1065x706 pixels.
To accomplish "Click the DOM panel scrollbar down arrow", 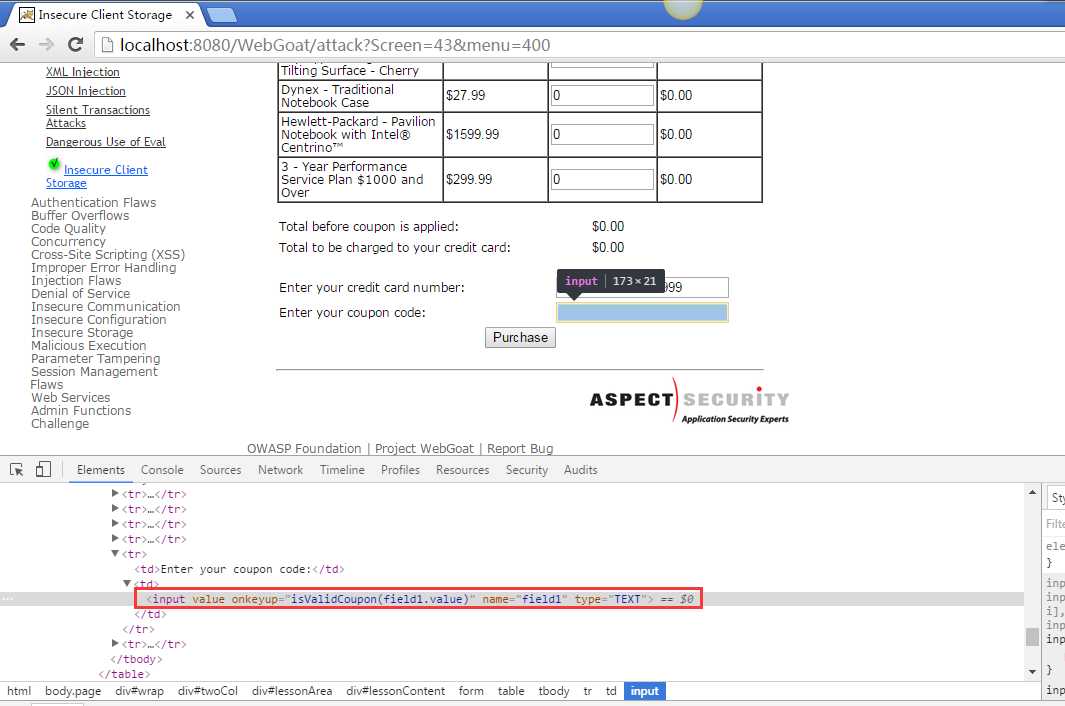I will coord(1032,671).
